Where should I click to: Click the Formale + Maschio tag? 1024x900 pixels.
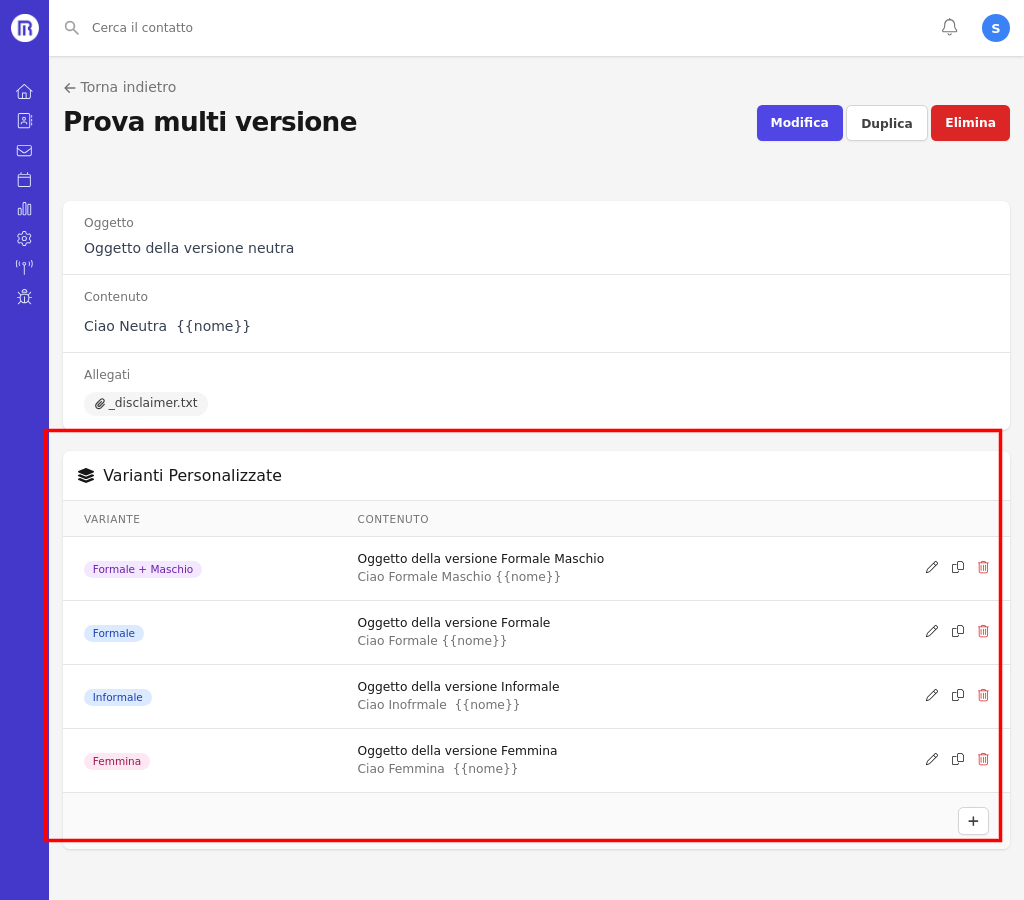tap(142, 569)
